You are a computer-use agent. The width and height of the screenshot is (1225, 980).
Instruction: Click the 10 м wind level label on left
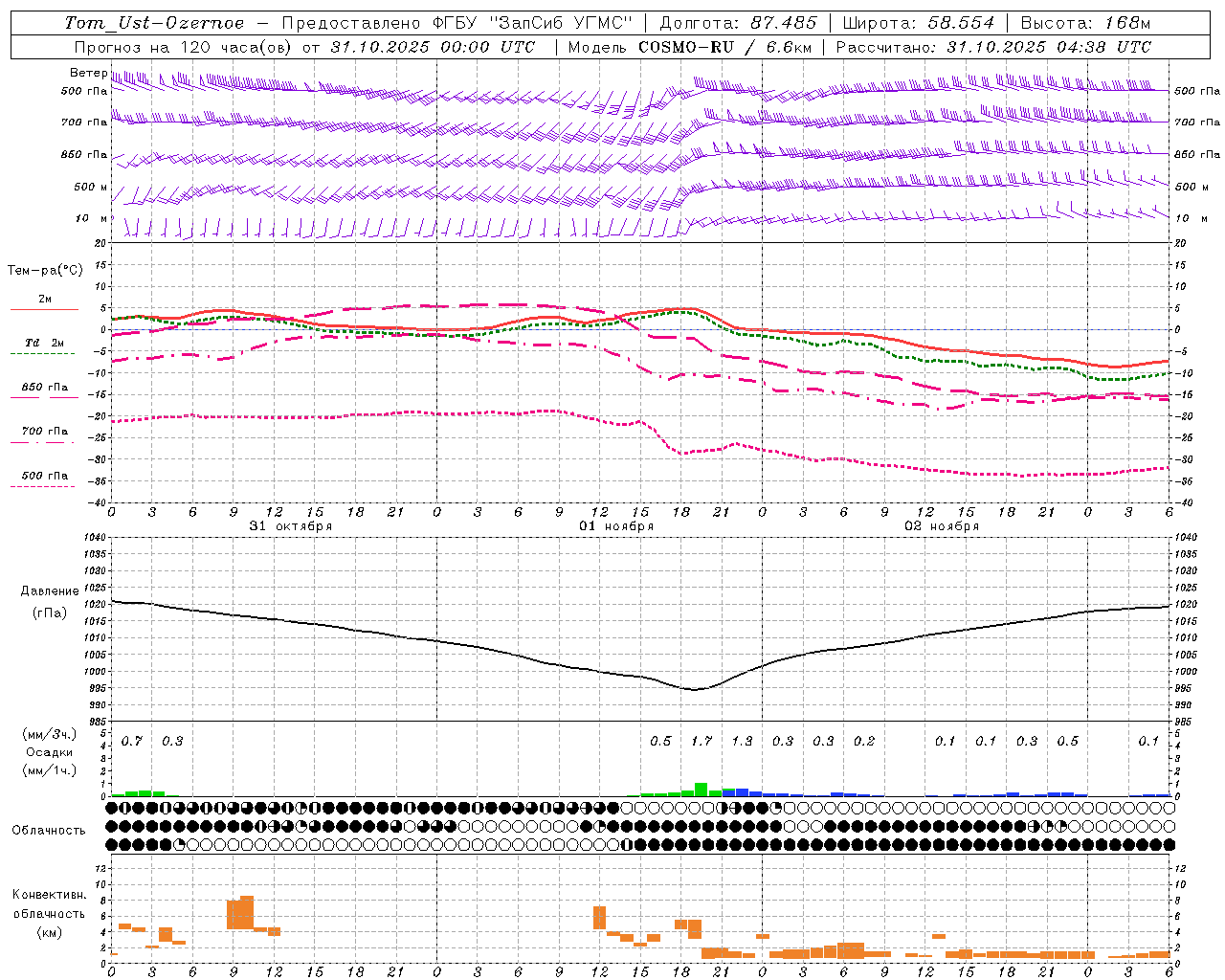click(x=91, y=219)
